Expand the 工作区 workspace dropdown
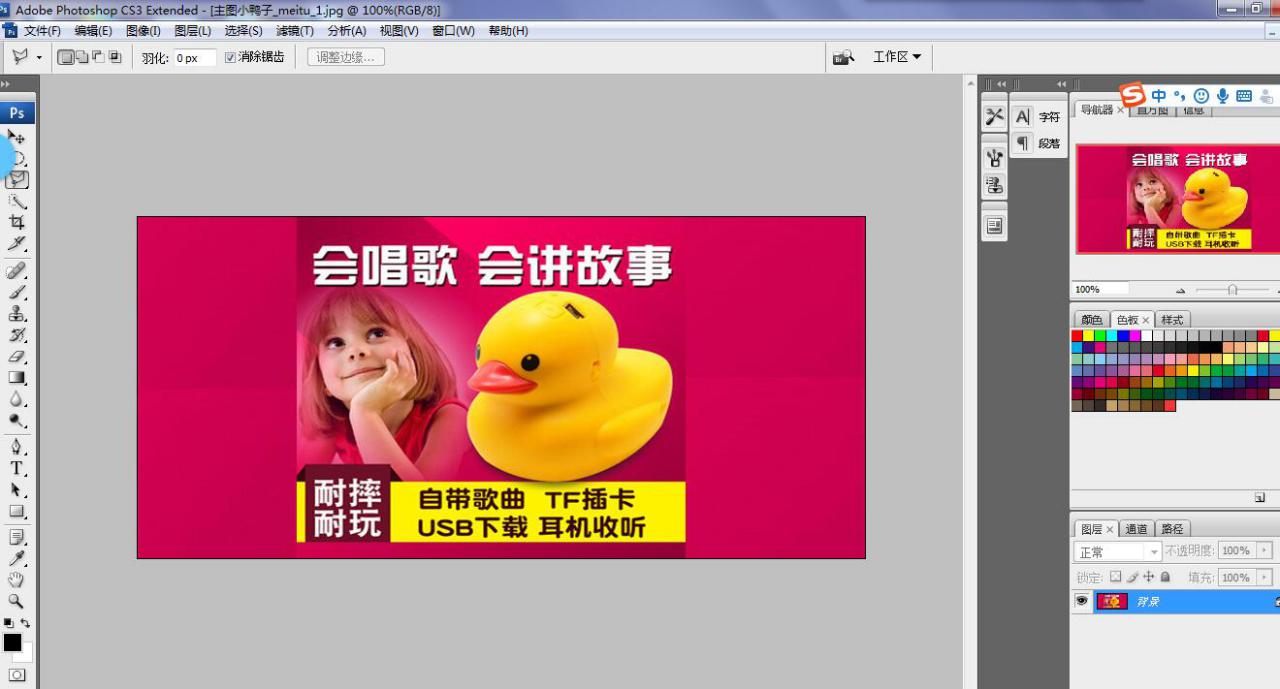This screenshot has width=1280, height=689. click(x=897, y=57)
